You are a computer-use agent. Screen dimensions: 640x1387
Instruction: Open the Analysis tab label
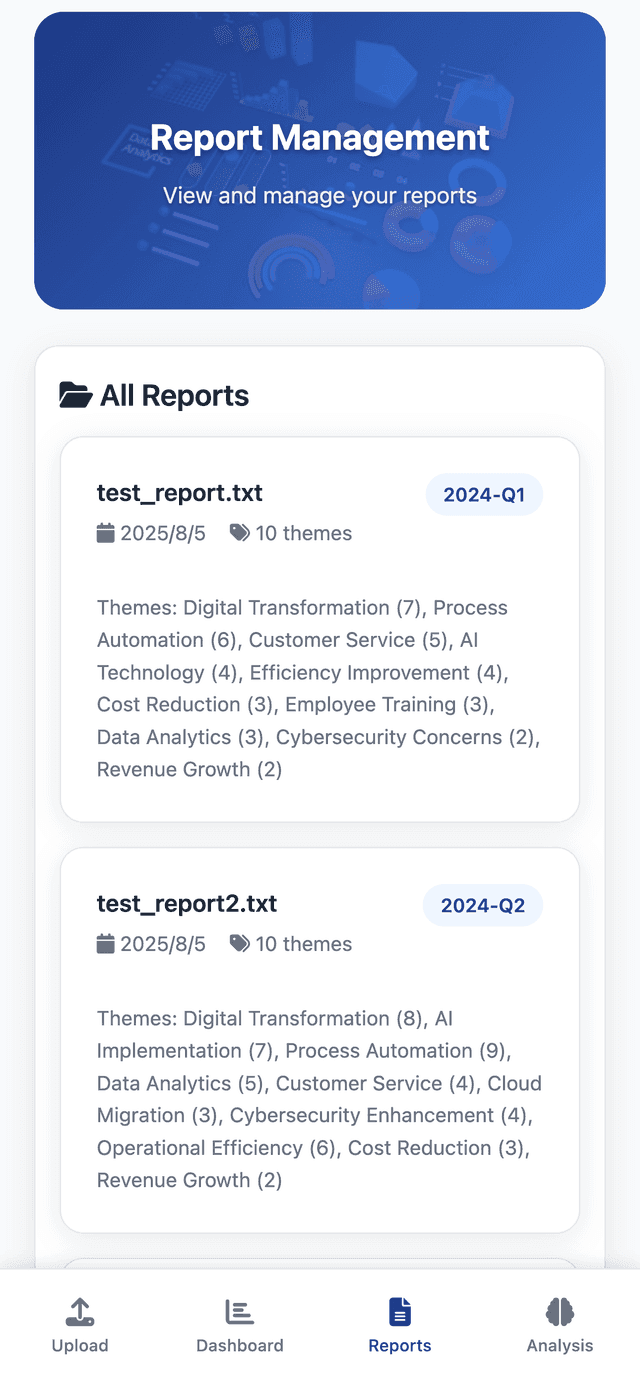pyautogui.click(x=560, y=1346)
